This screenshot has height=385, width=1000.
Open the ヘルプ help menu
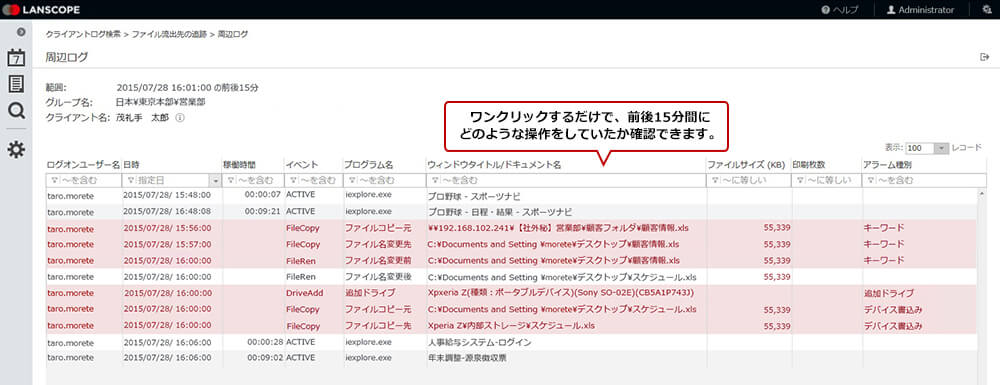coord(839,10)
